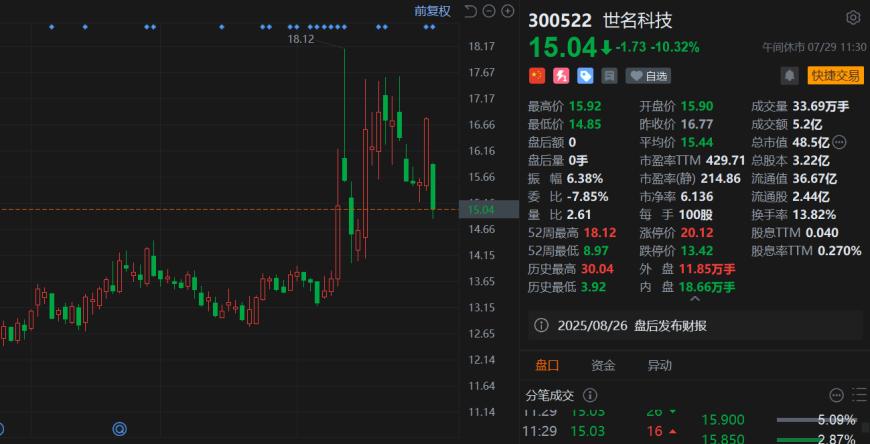
Task: Click the circular event marker on the chart's bottom axis
Action: coord(119,428)
